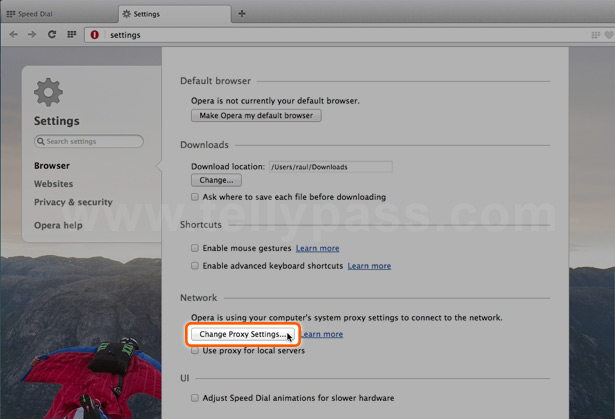The height and width of the screenshot is (419, 615).
Task: Click the Download location path field
Action: [331, 167]
